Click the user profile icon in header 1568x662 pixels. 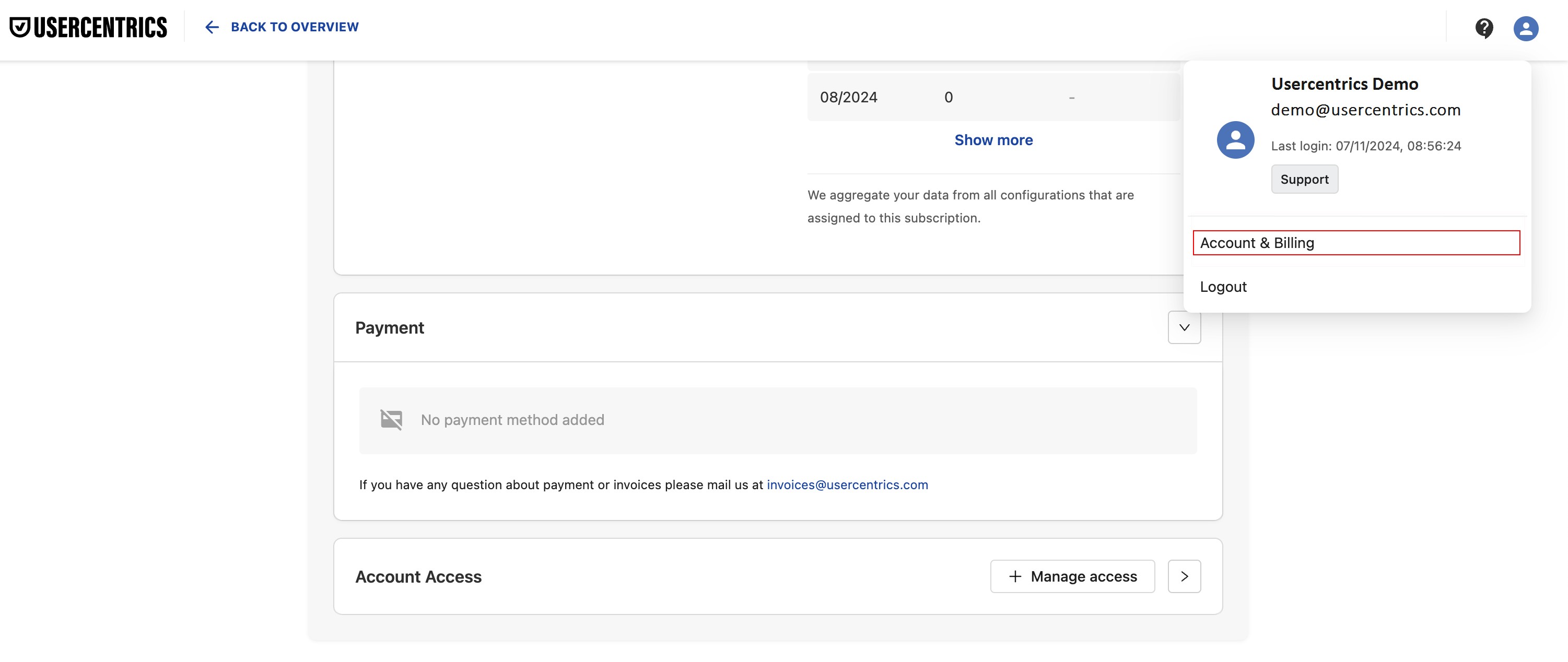tap(1526, 29)
